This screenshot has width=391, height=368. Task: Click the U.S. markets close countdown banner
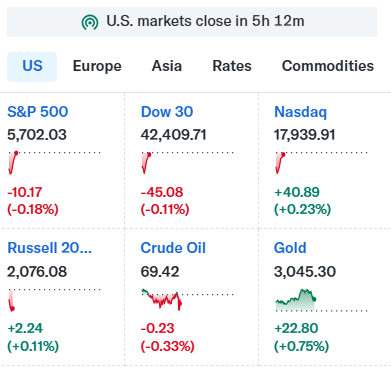point(192,22)
